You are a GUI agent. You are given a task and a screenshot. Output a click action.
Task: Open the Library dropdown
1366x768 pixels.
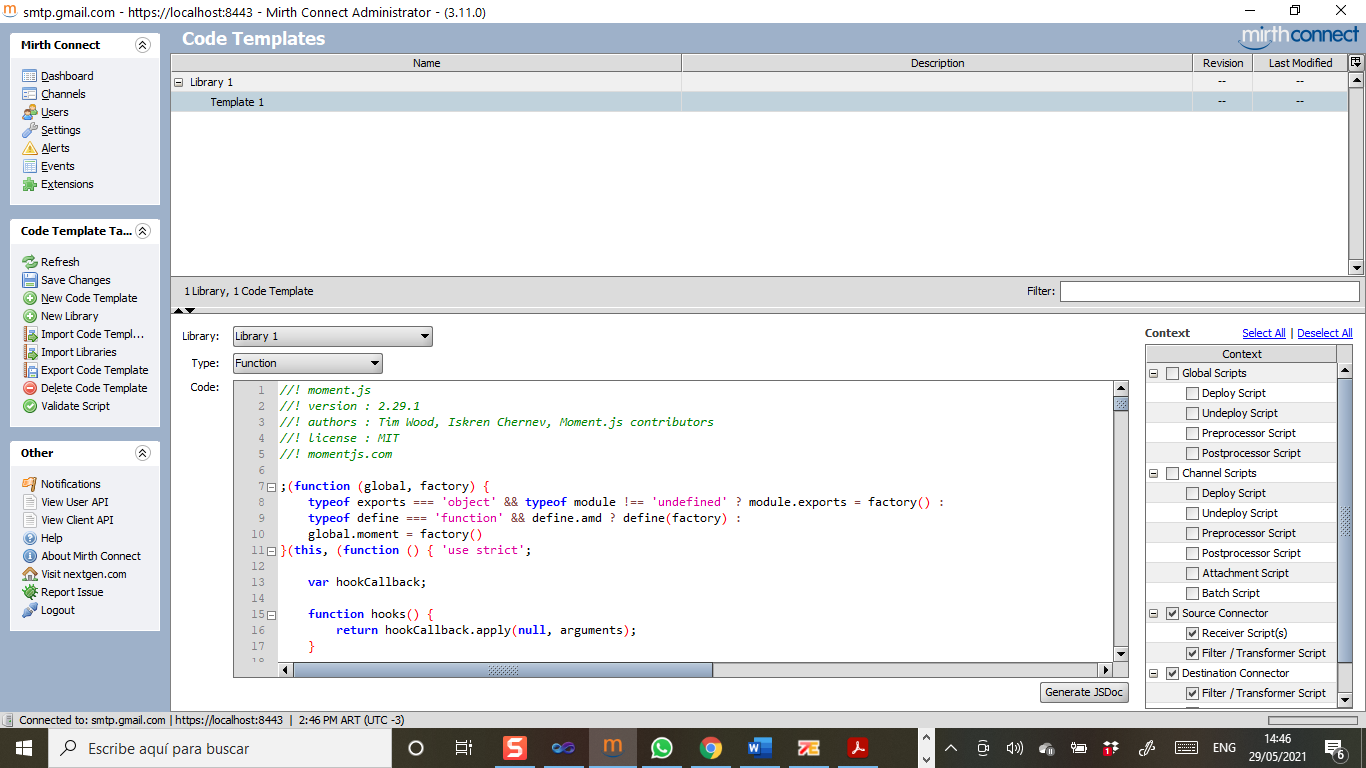click(333, 336)
